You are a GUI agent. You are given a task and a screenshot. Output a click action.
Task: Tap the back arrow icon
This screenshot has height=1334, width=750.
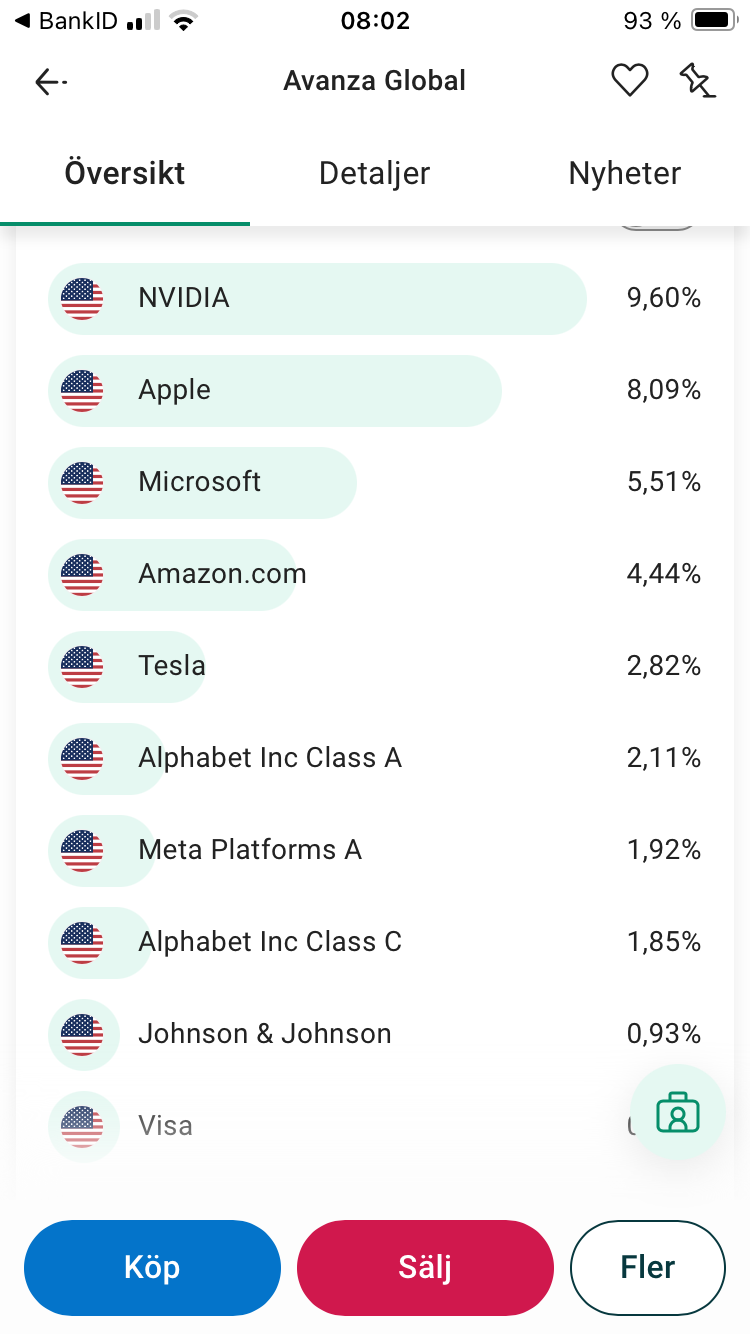(49, 82)
